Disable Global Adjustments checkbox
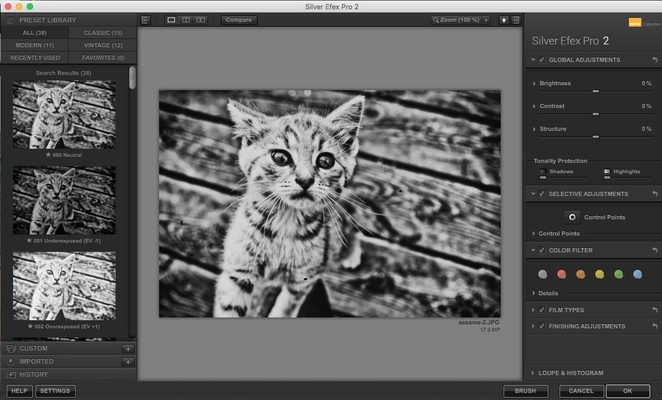This screenshot has height=400, width=662. click(x=542, y=60)
